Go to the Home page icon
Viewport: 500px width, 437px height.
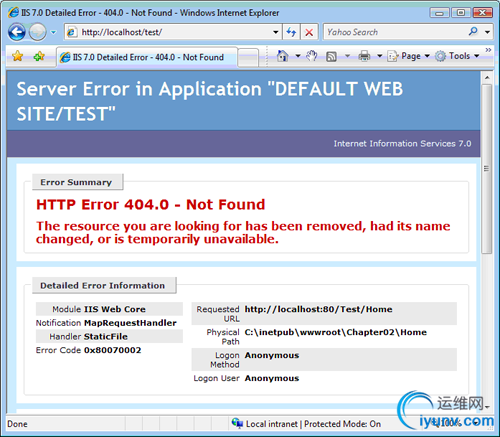(283, 56)
